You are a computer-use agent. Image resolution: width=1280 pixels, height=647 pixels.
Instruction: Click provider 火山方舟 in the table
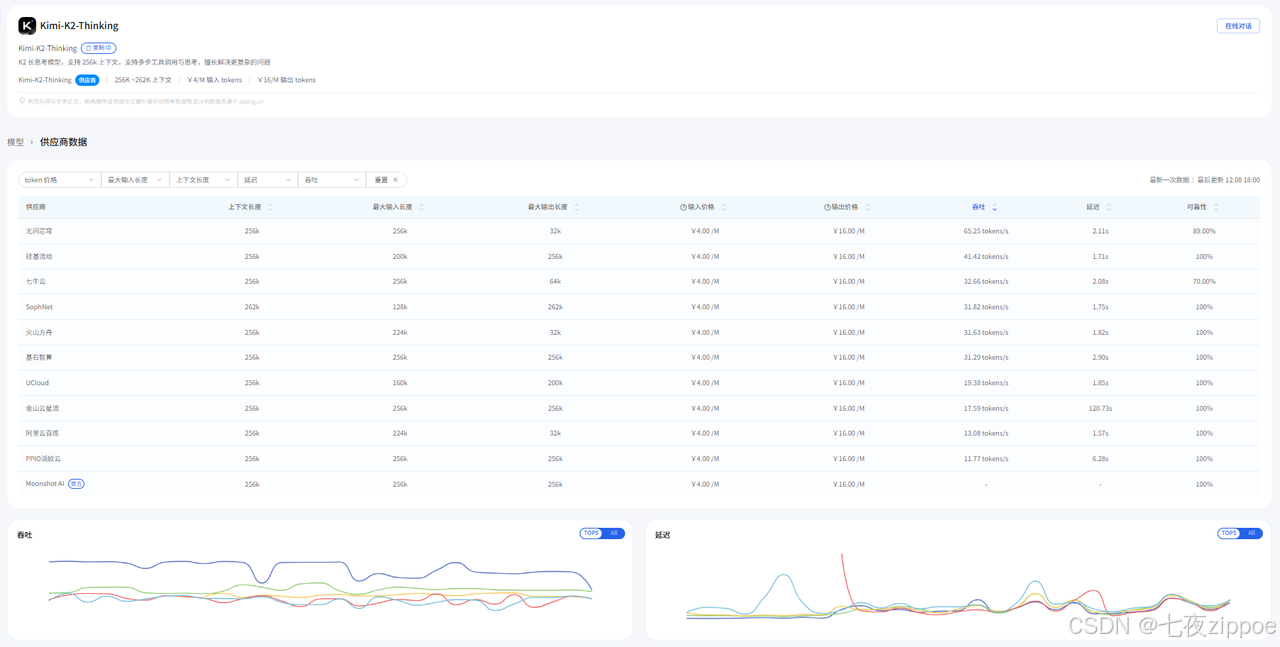coord(39,332)
